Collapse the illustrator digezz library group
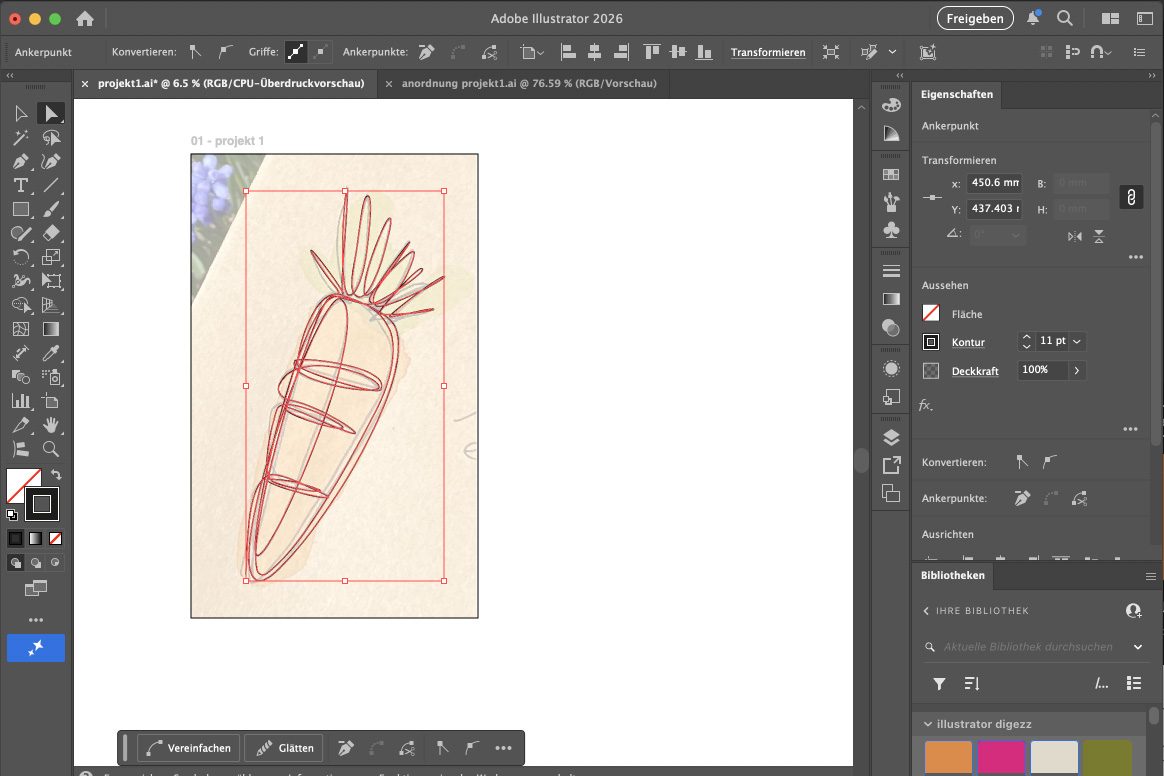This screenshot has height=776, width=1164. [x=928, y=723]
